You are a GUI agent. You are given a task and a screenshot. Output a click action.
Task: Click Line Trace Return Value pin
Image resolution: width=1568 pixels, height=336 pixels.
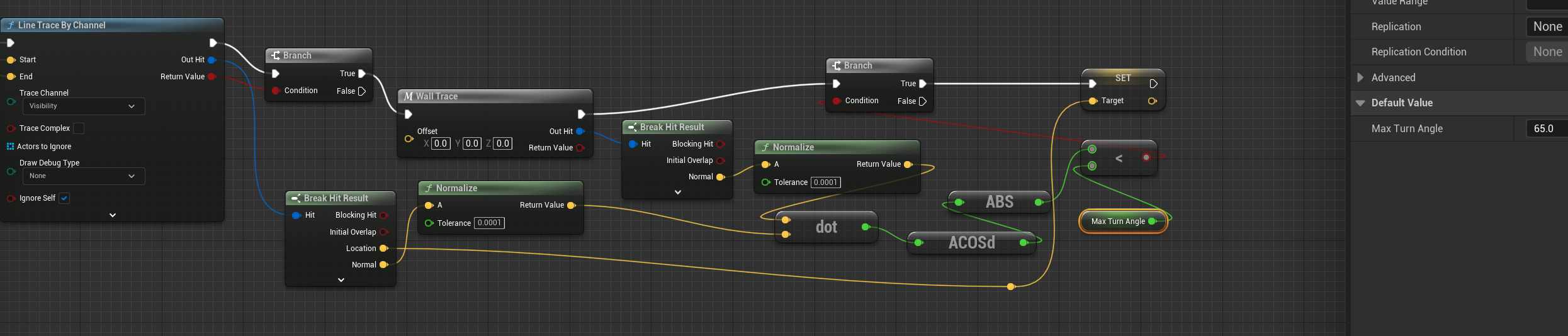[x=212, y=77]
